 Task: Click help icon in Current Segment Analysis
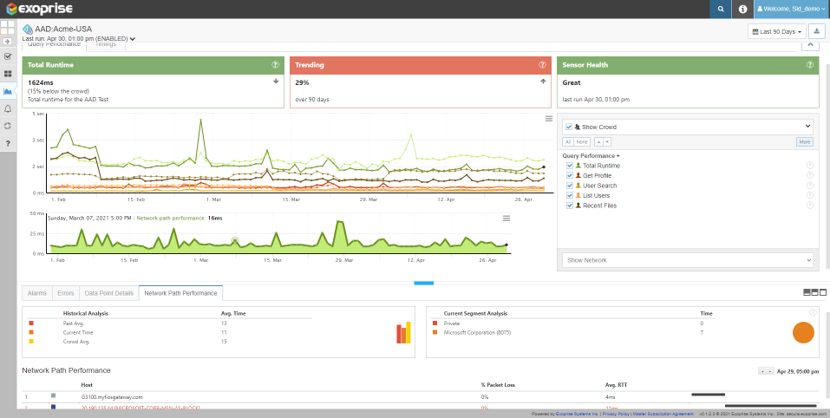pos(813,312)
